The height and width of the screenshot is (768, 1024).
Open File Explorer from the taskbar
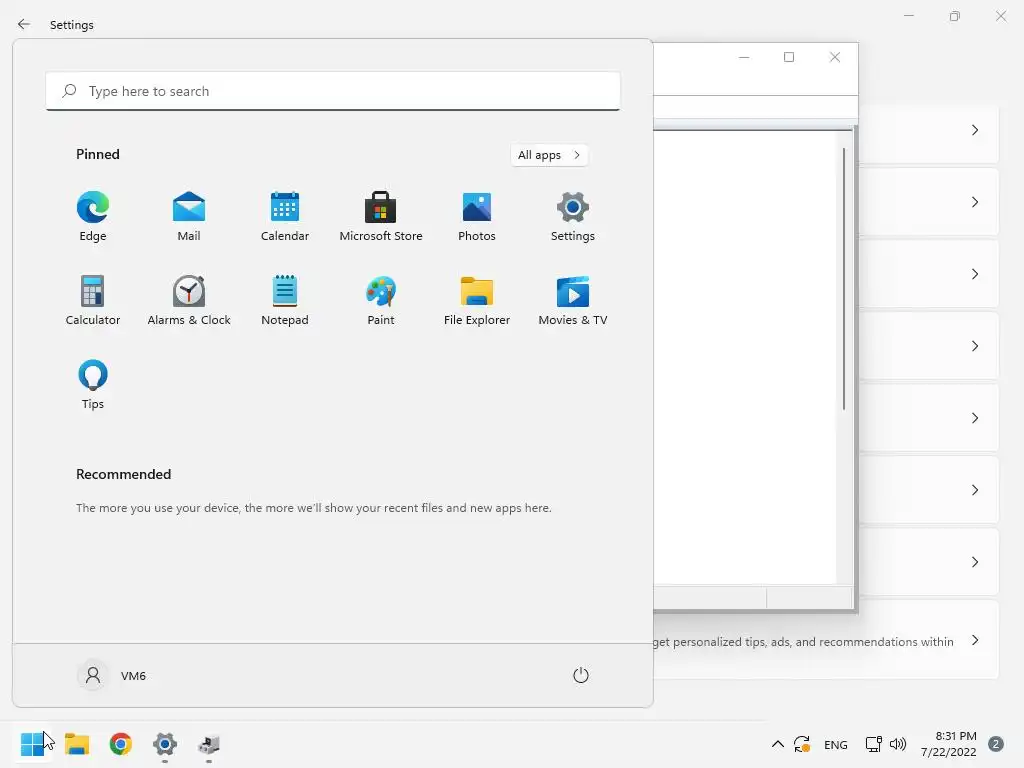click(x=76, y=744)
